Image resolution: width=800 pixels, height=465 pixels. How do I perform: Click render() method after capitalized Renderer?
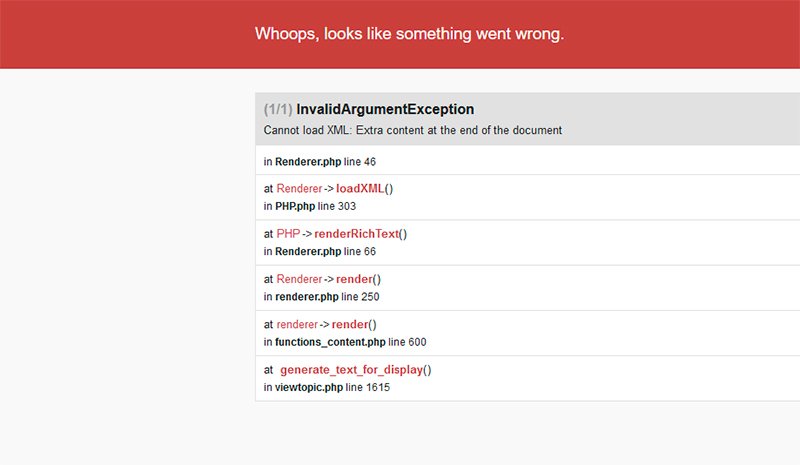(x=352, y=279)
